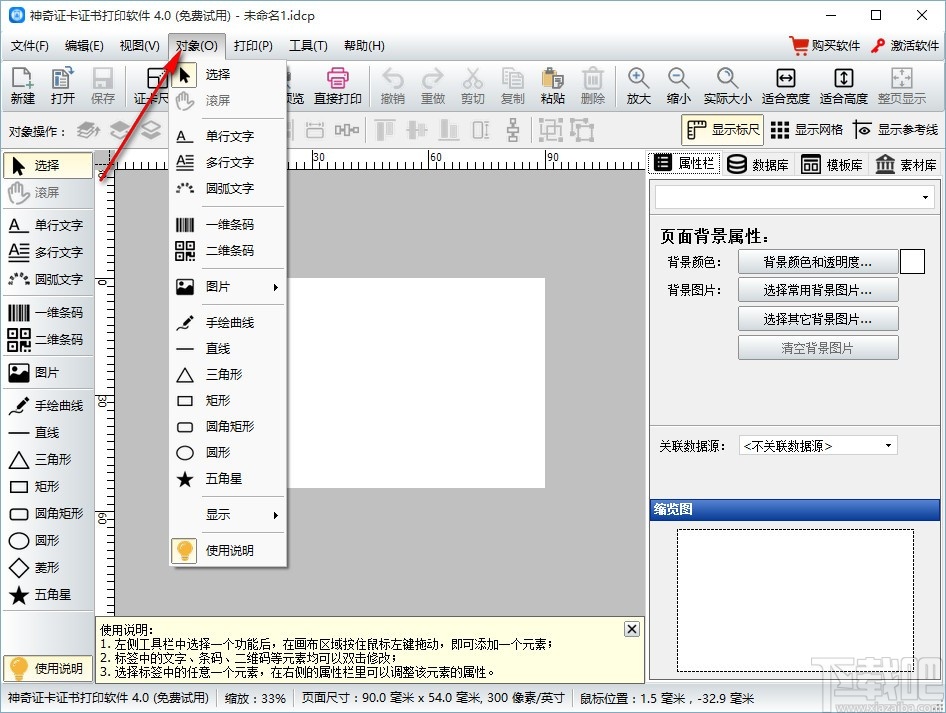Select 五角星 in the left toolbox
Image resolution: width=946 pixels, height=713 pixels.
[47, 595]
